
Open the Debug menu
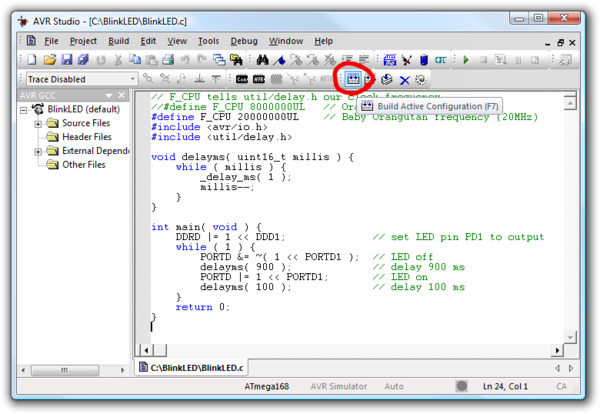pyautogui.click(x=244, y=41)
